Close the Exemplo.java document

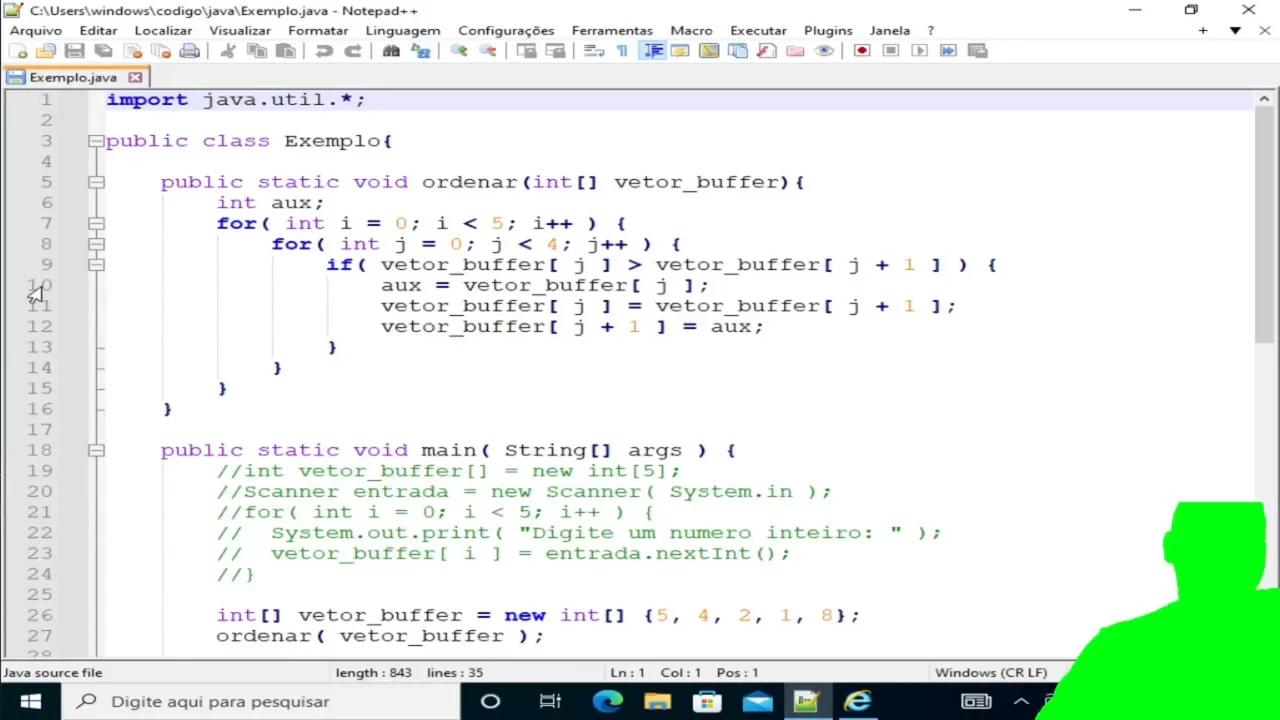[135, 77]
